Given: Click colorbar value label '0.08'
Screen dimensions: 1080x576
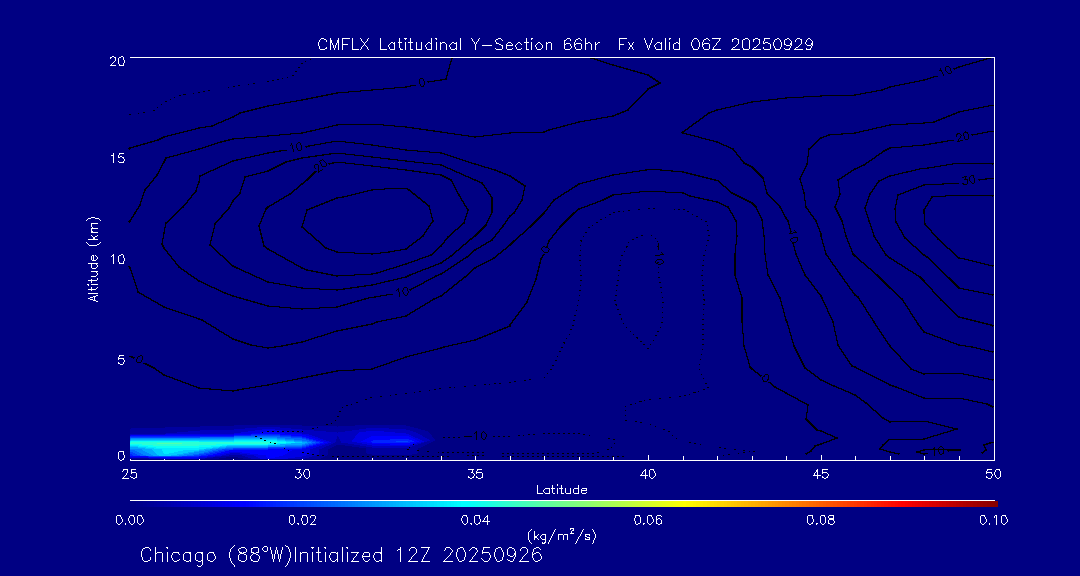Looking at the screenshot, I should tap(821, 520).
